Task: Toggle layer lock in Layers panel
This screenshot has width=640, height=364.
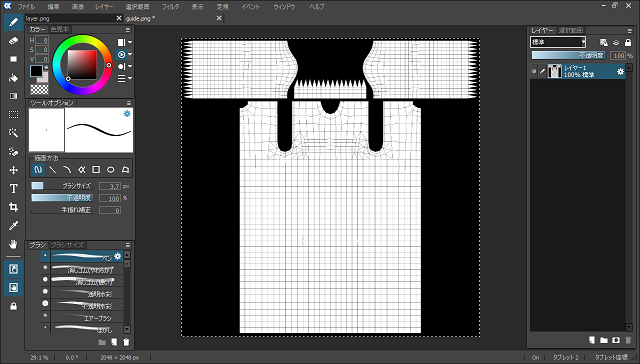Action: pyautogui.click(x=628, y=42)
